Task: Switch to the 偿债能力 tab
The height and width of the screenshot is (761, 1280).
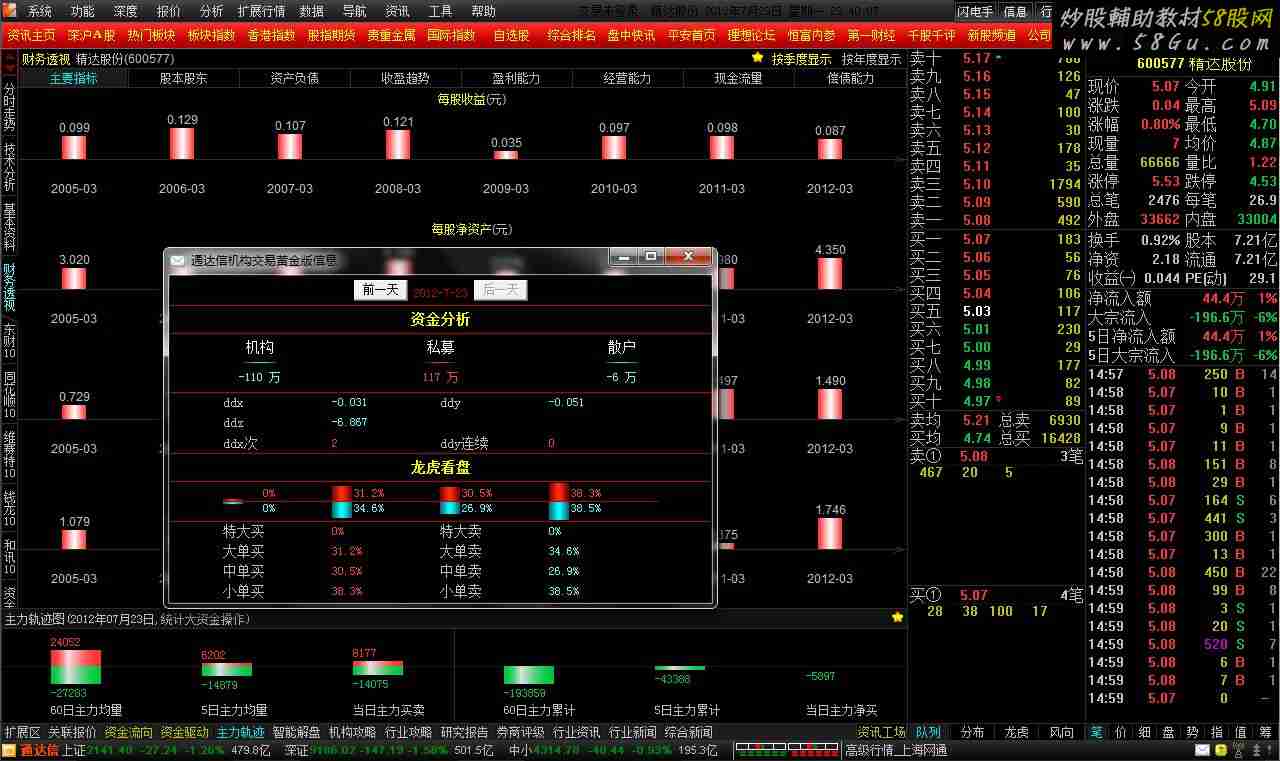Action: (x=850, y=78)
